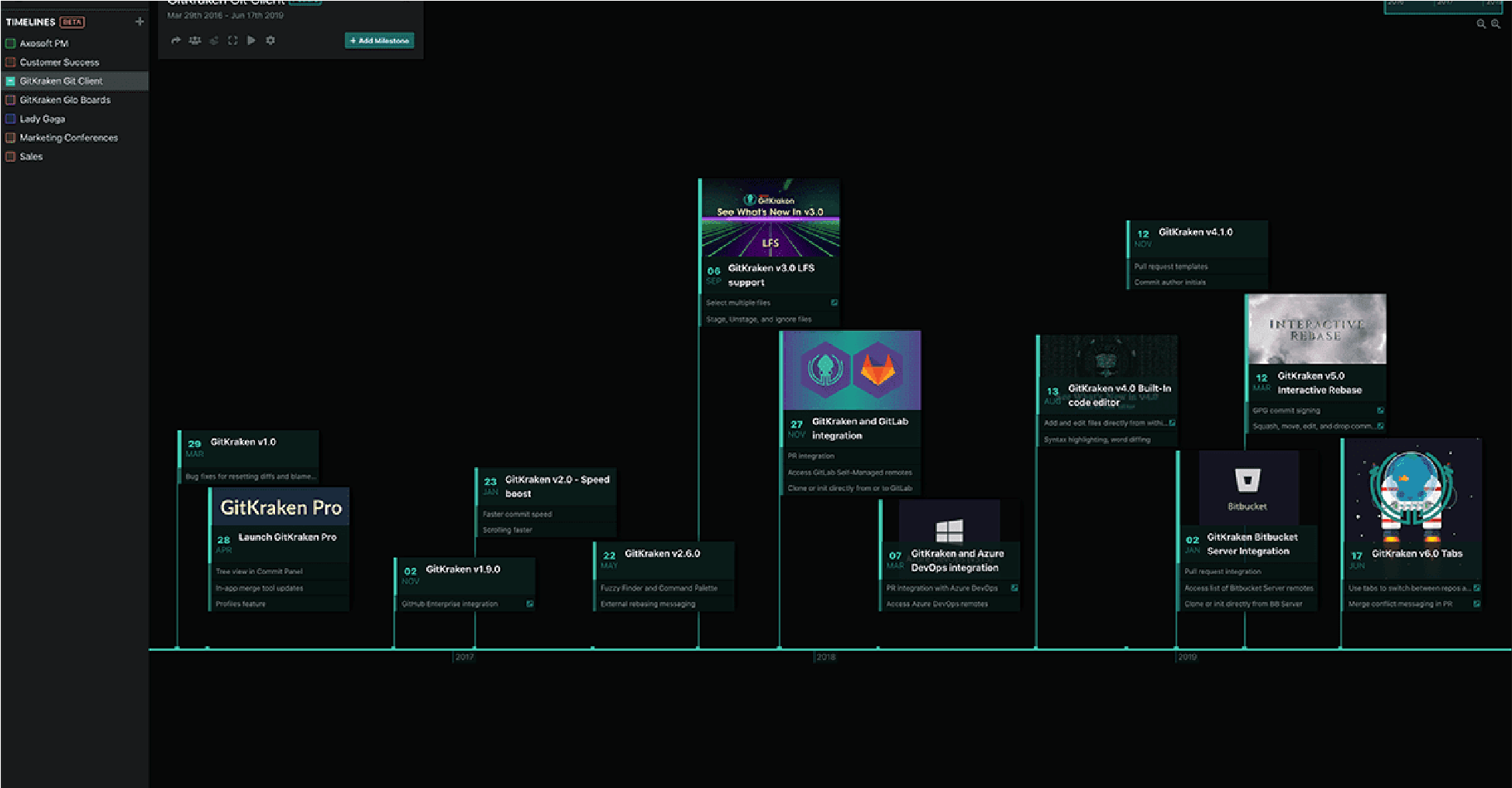Toggle checkbox on Select multiple files item

[834, 302]
